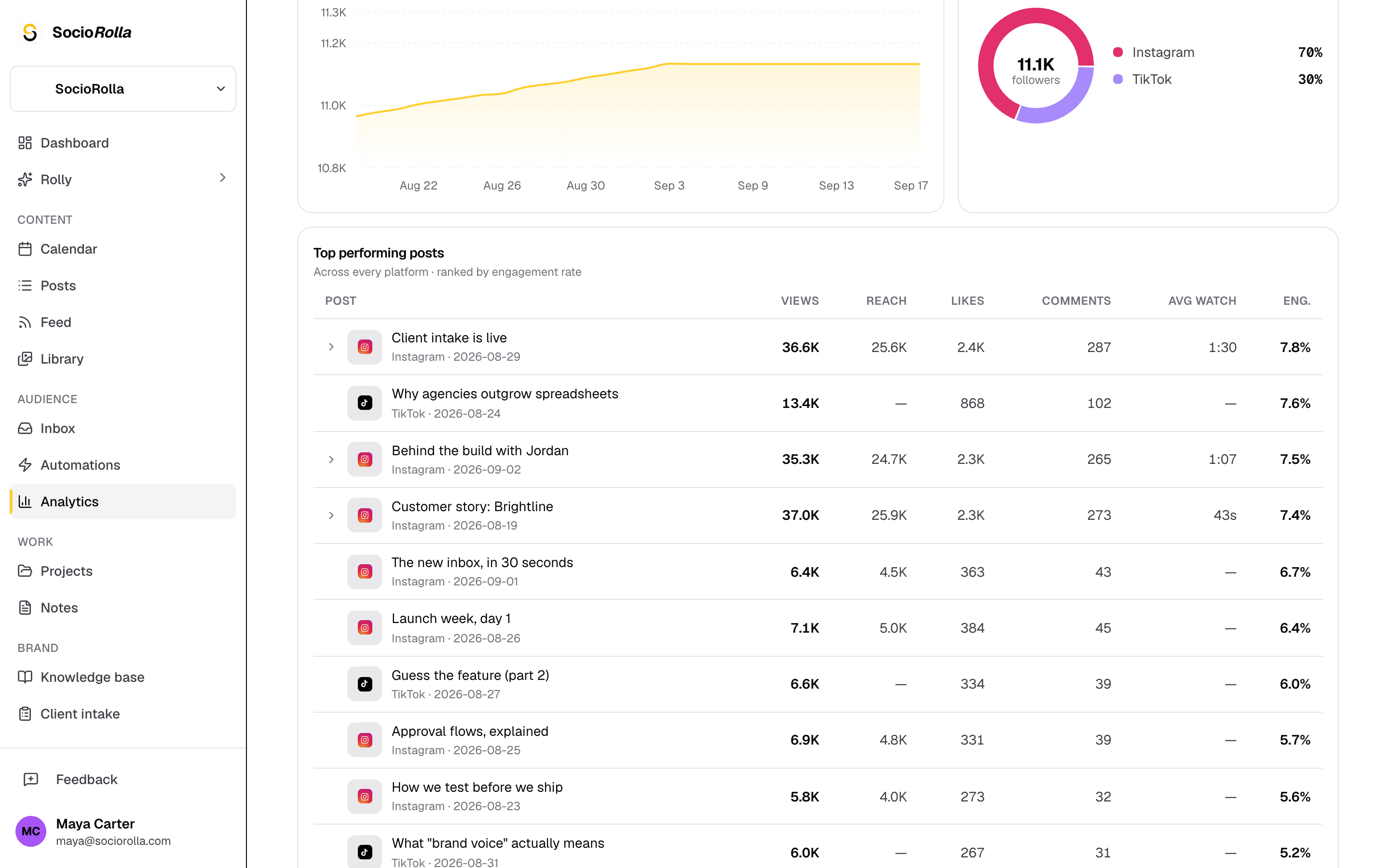Click TikTok icon for Why agencies outgrow spreadsheets

pyautogui.click(x=365, y=403)
